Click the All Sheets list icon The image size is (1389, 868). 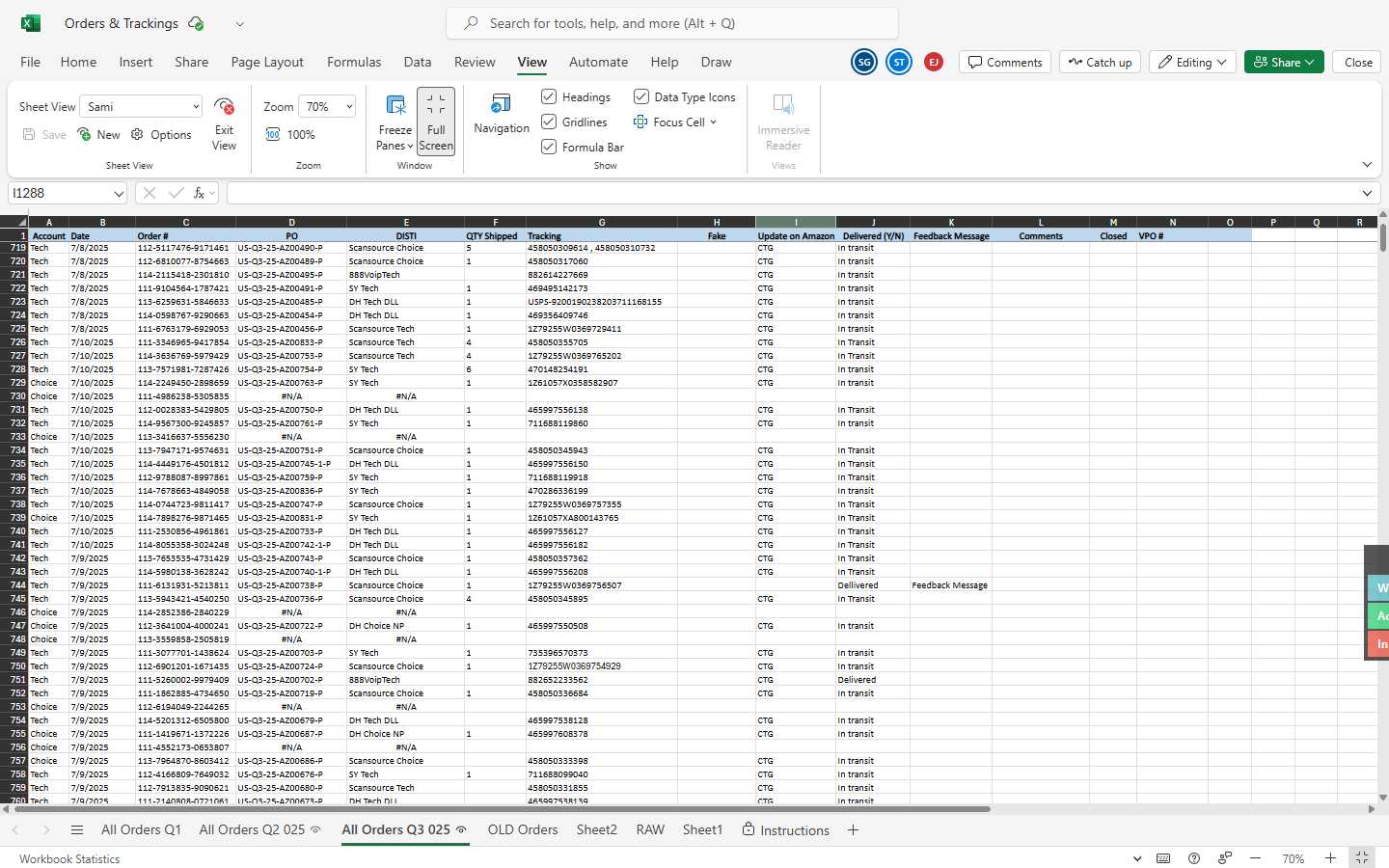[x=77, y=829]
